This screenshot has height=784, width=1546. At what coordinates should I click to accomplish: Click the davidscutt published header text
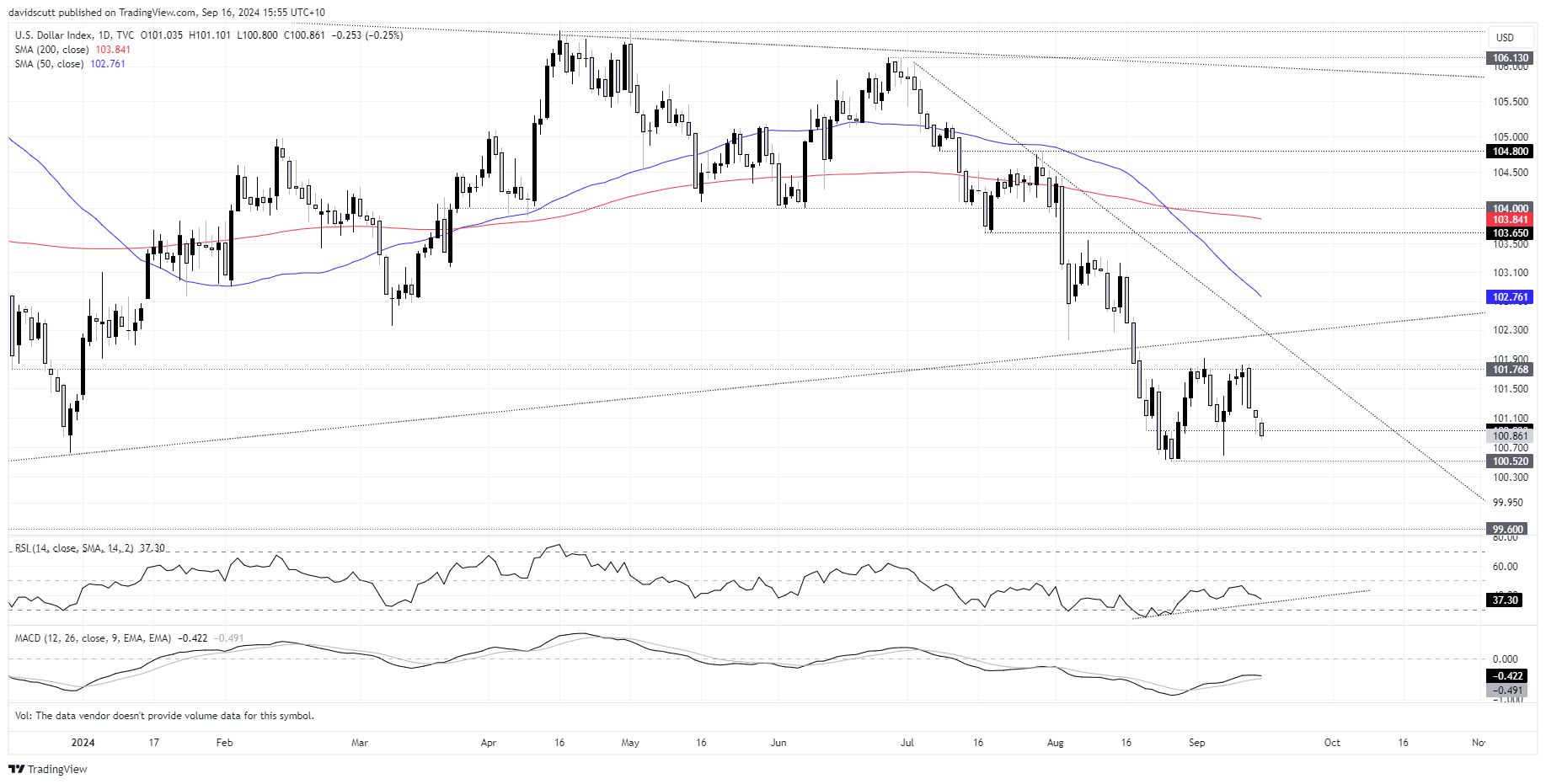click(x=166, y=13)
